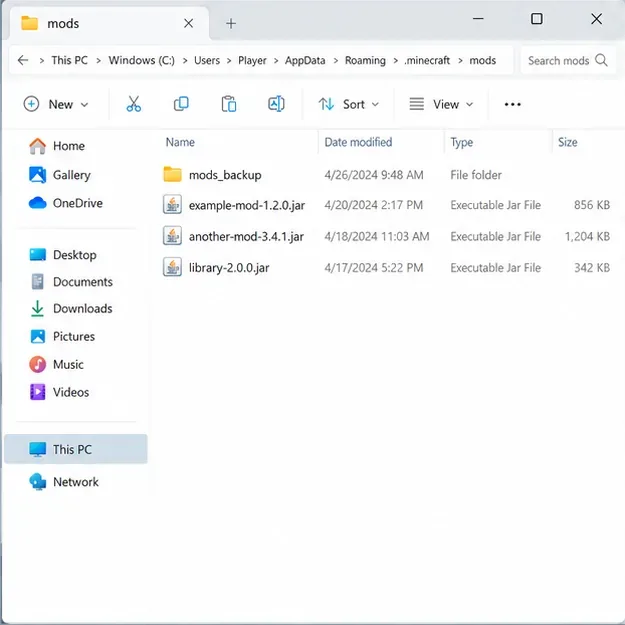Sort by the Type column header
The image size is (625, 625).
(462, 142)
